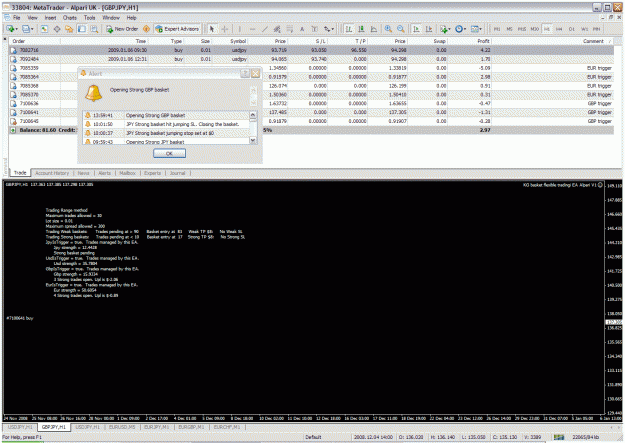The width and height of the screenshot is (625, 443).
Task: Select the M30 timeframe button
Action: tap(535, 29)
